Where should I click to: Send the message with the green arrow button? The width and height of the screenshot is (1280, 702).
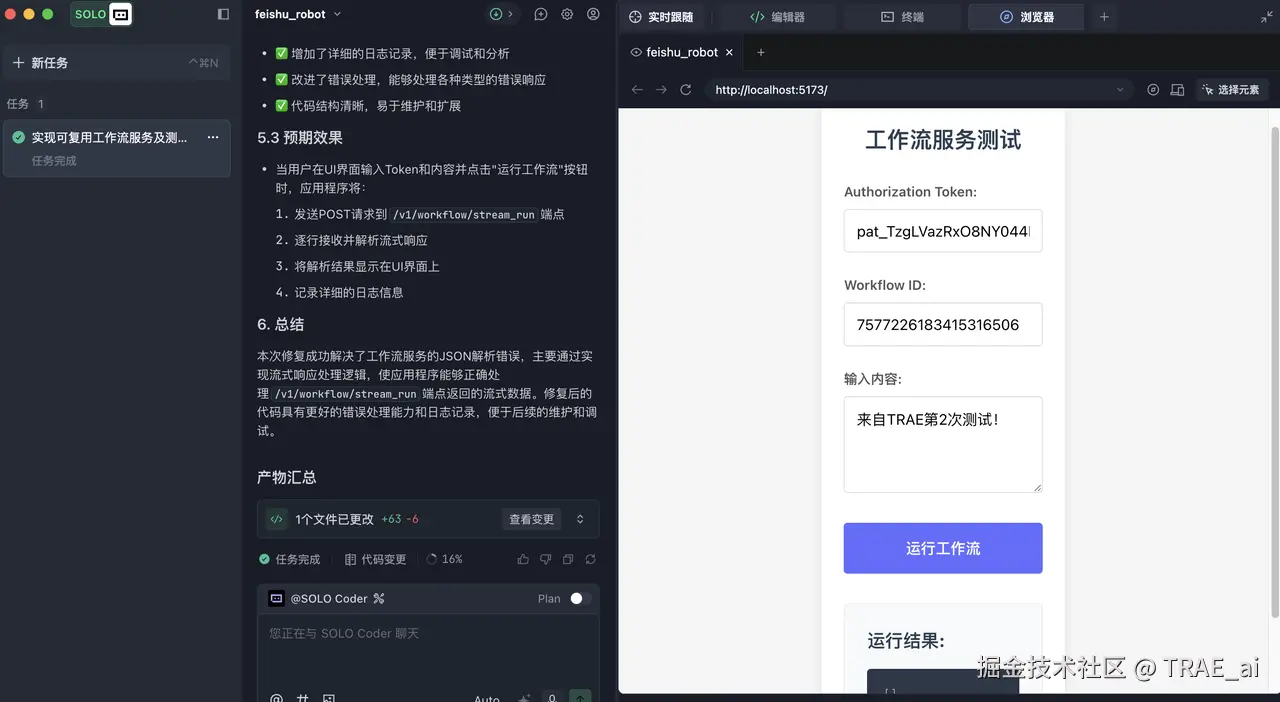click(x=580, y=697)
